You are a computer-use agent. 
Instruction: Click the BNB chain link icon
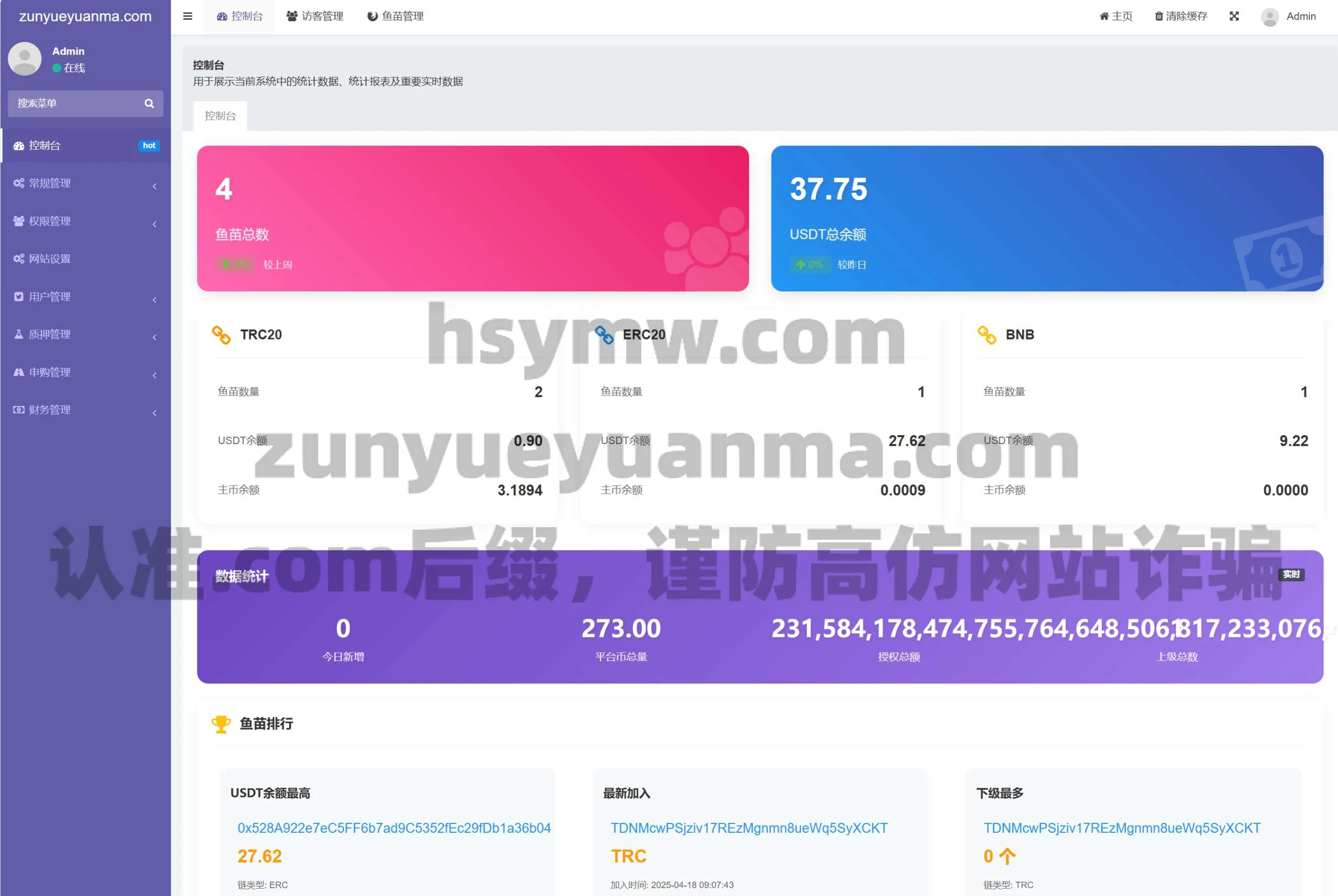pyautogui.click(x=986, y=335)
